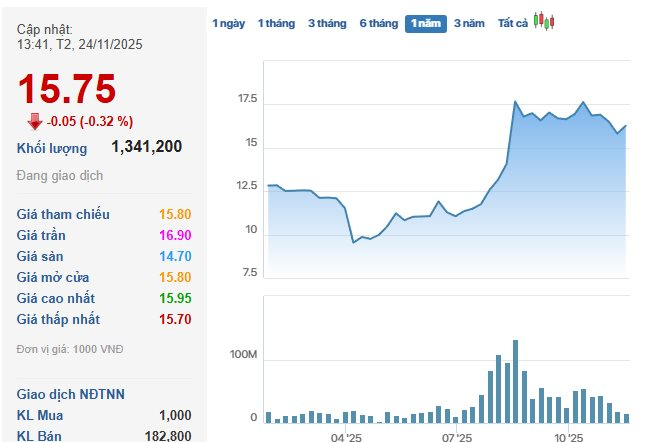The height and width of the screenshot is (442, 648).
Task: Click the "Giao dịch NĐTNN" heading
Action: point(70,393)
